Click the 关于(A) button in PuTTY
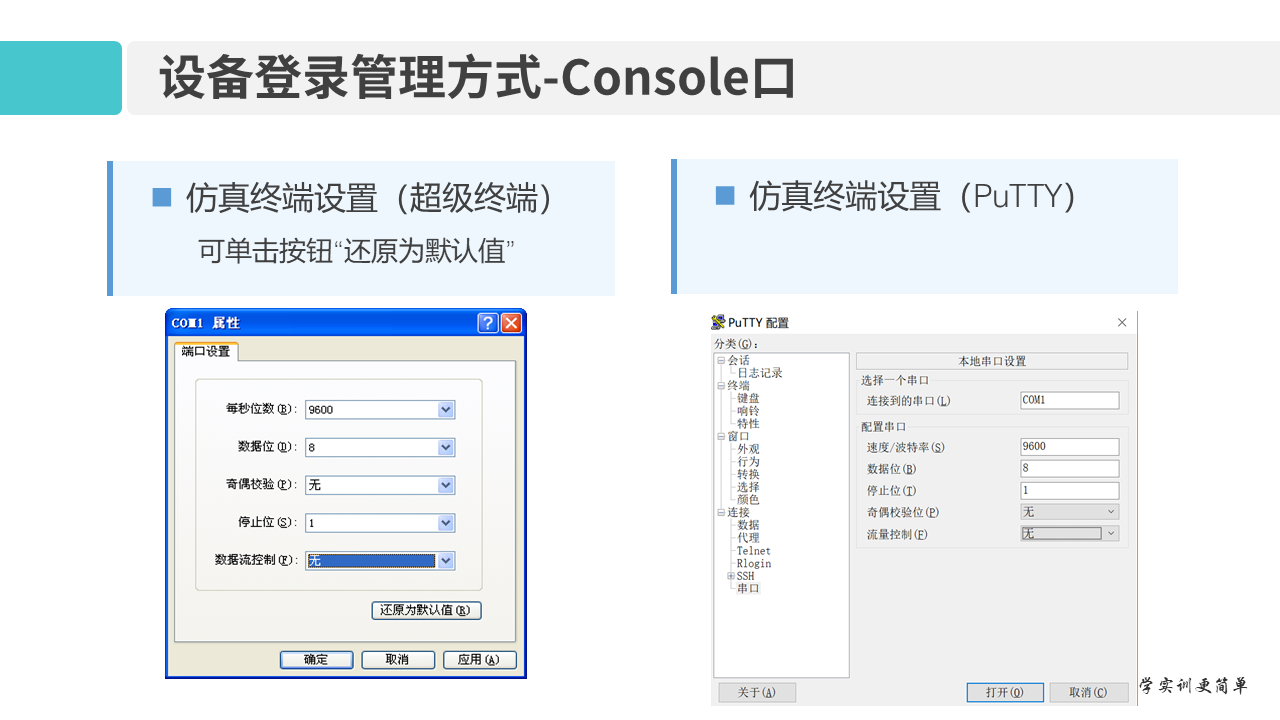 756,692
